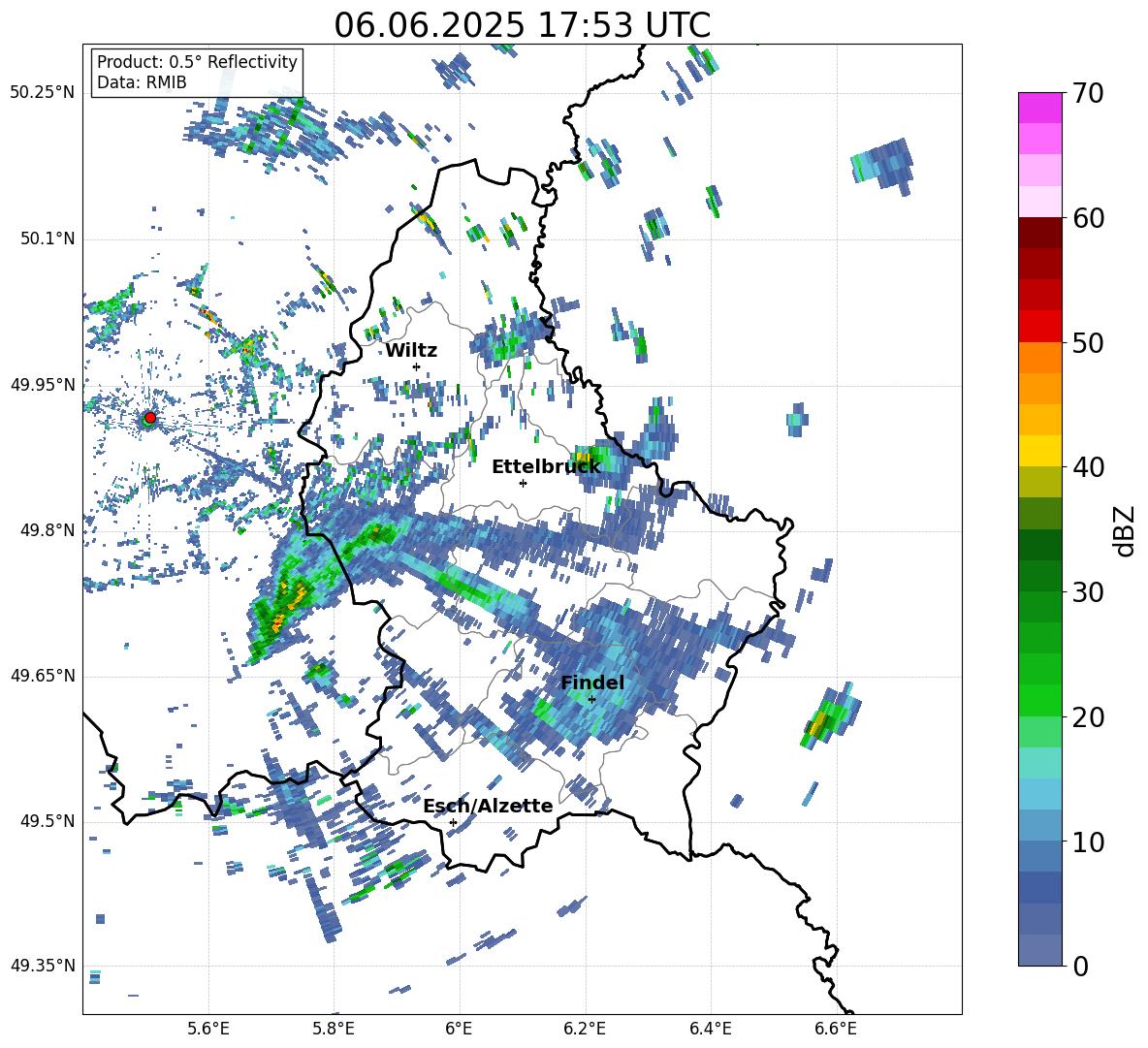
Task: Click the Data: RMIB text
Action: [x=142, y=82]
